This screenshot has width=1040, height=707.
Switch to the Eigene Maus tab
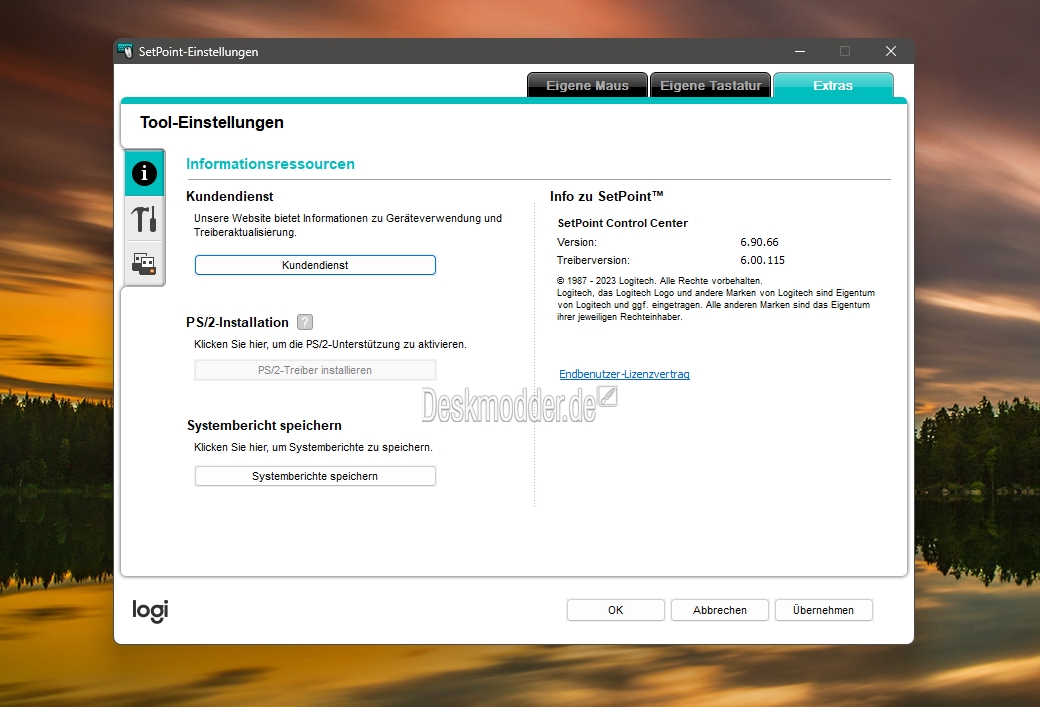587,86
